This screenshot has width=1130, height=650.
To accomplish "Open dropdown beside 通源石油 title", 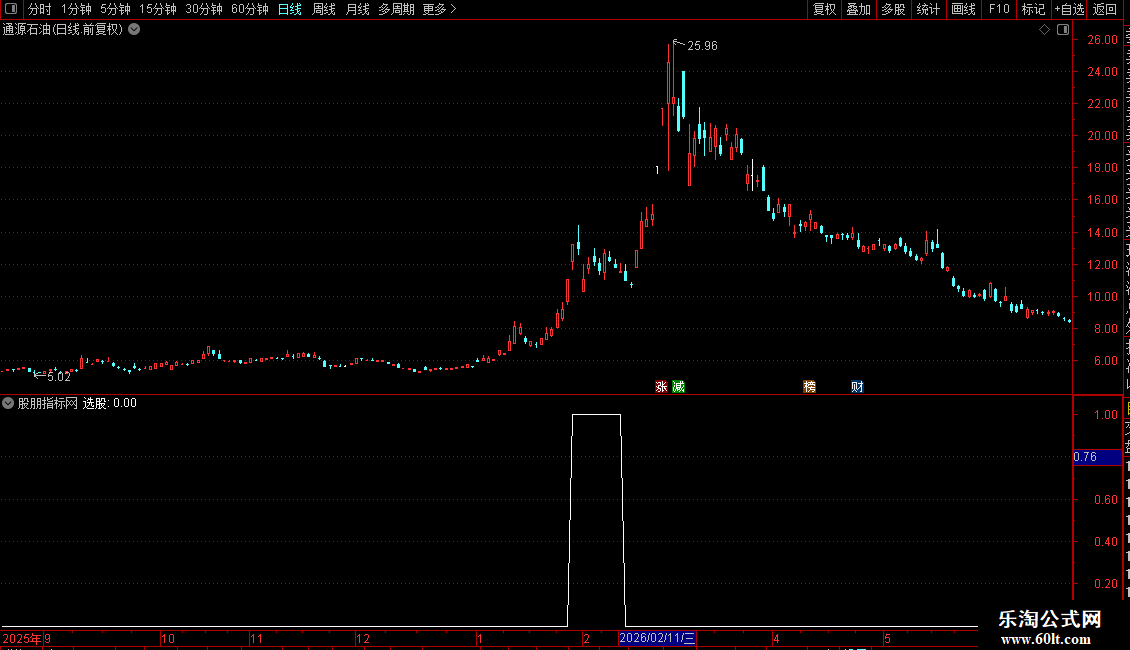I will (x=134, y=30).
